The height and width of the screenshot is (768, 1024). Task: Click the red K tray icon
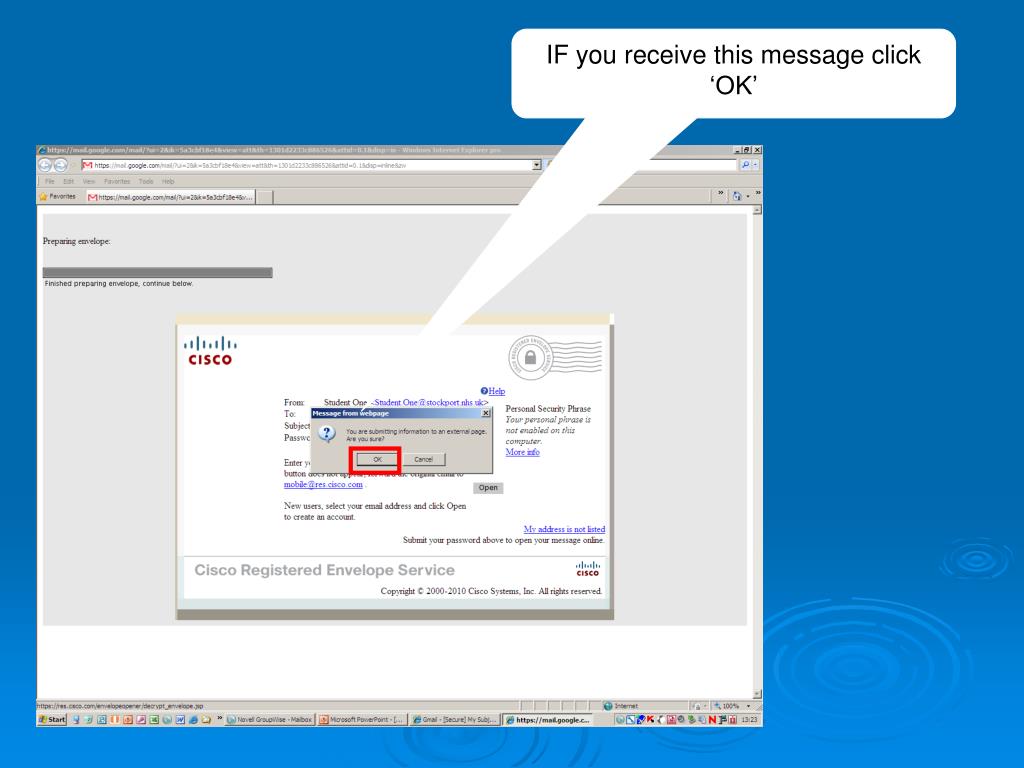click(650, 720)
